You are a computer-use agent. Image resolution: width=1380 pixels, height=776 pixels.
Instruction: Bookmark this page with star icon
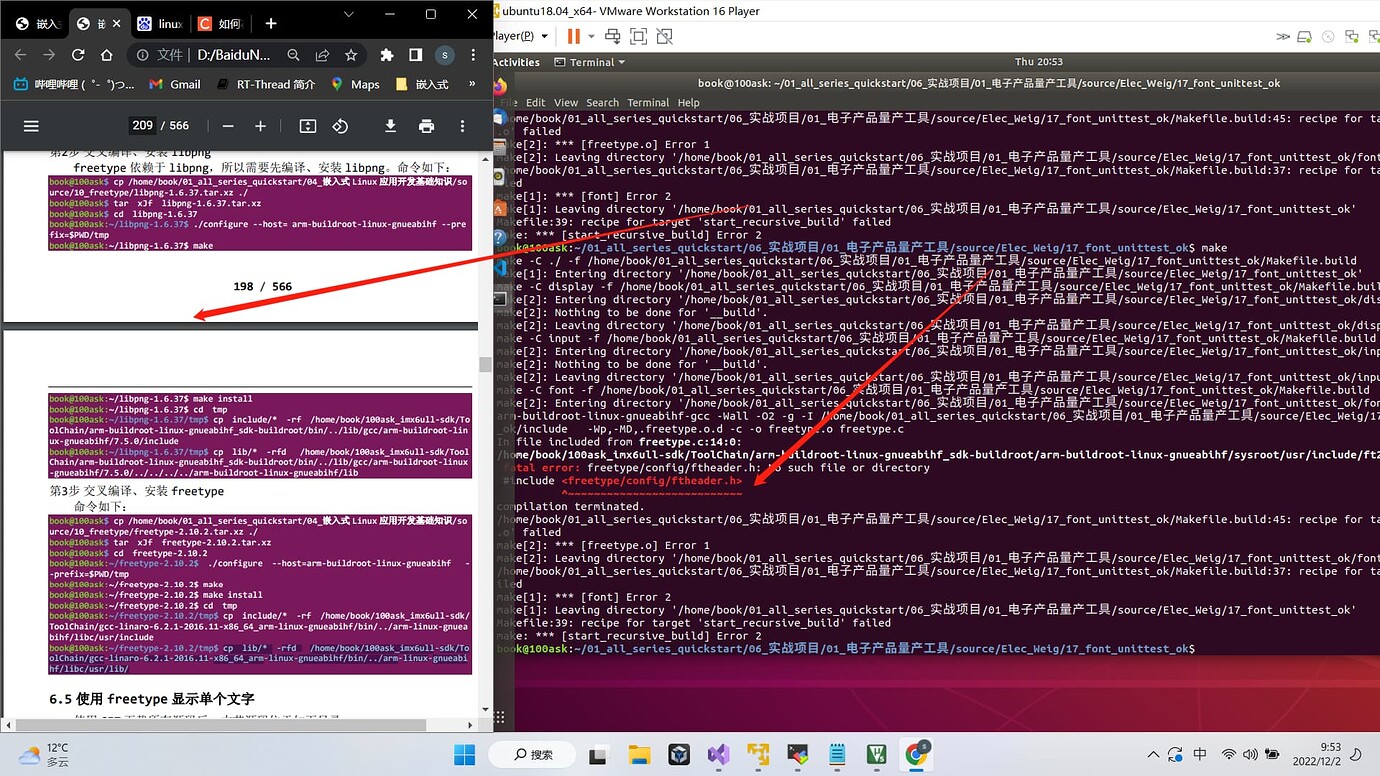pyautogui.click(x=351, y=55)
